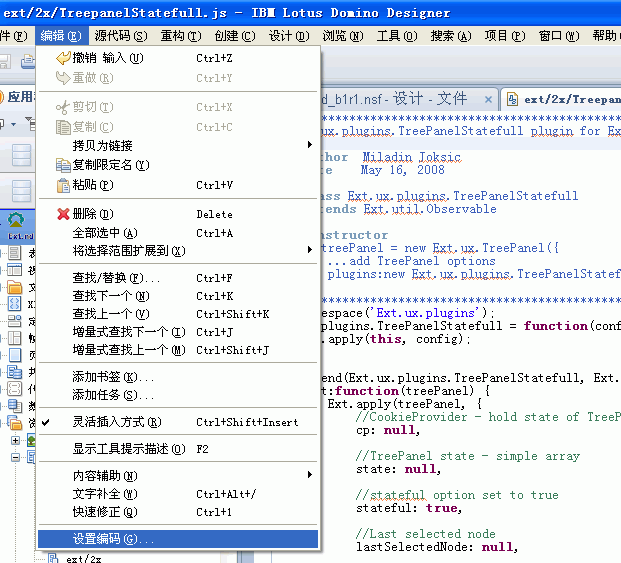The height and width of the screenshot is (563, 621).
Task: Click the yellow Folders icon in the navigator
Action: tap(15, 287)
